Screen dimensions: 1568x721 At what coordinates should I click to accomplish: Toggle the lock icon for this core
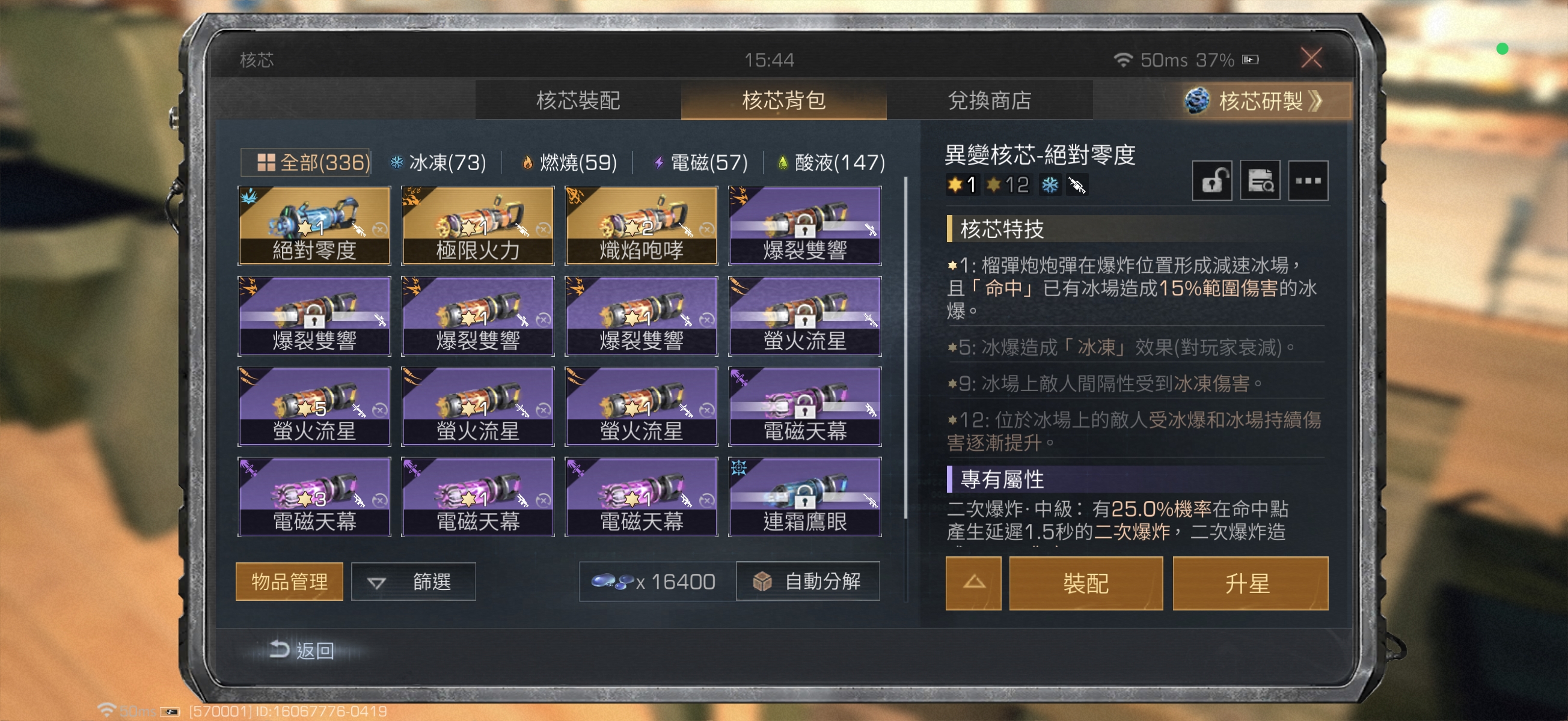tap(1211, 181)
